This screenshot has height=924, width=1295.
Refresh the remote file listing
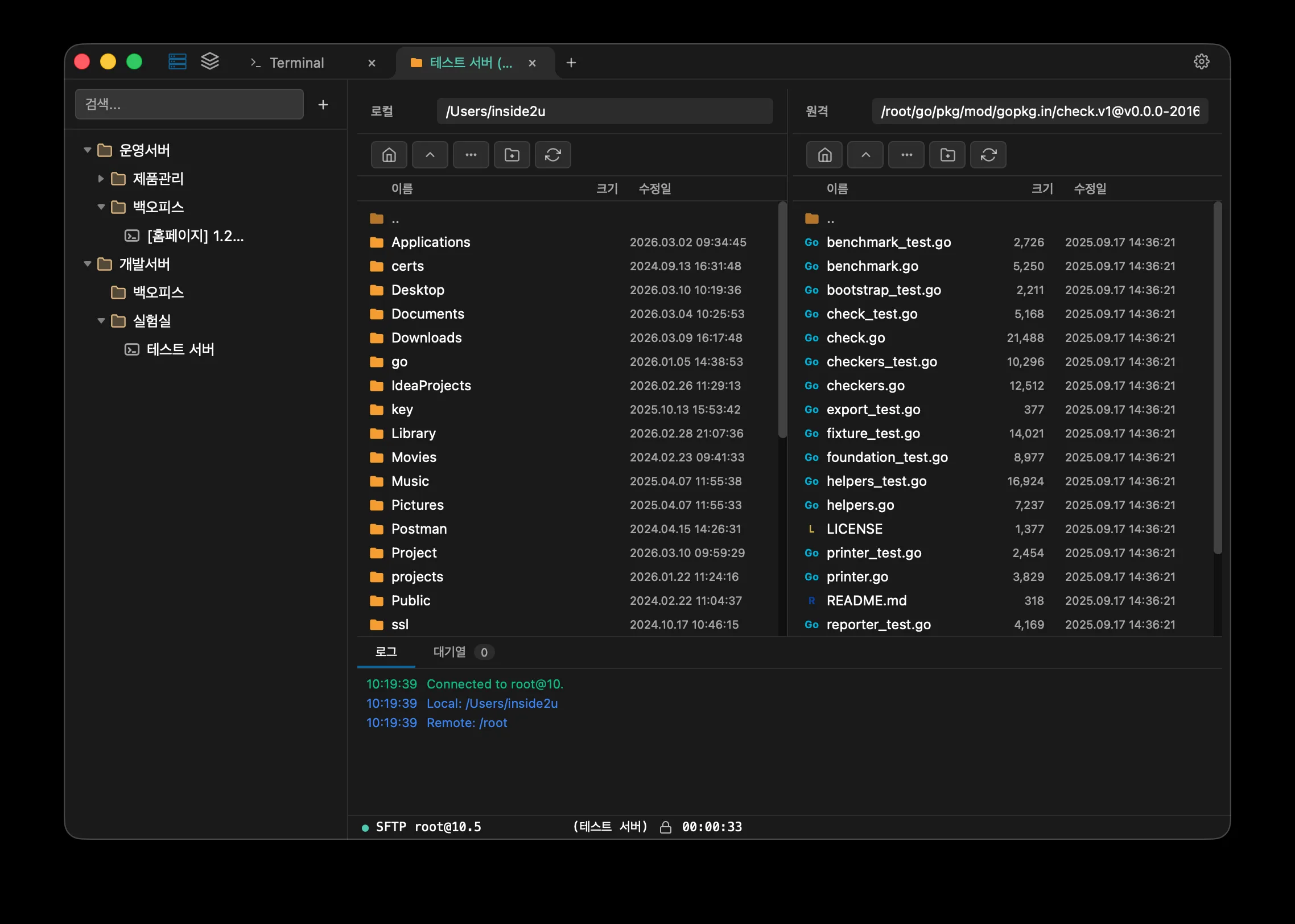tap(988, 155)
